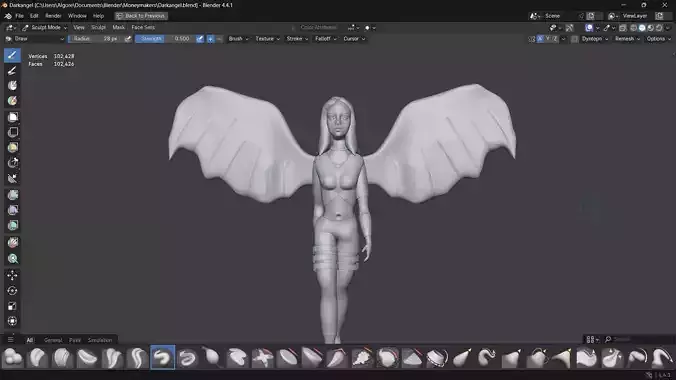Set brush direction to Add (plus)
This screenshot has width=676, height=380.
coord(210,39)
